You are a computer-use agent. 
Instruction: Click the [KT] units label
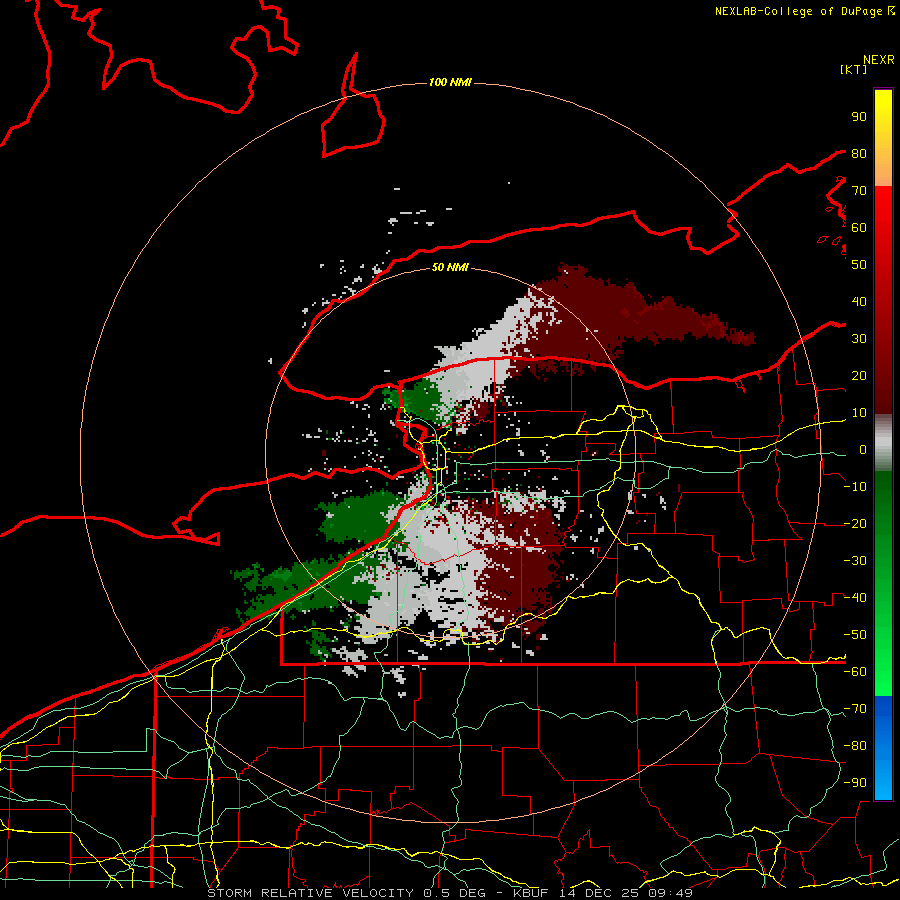pyautogui.click(x=853, y=69)
